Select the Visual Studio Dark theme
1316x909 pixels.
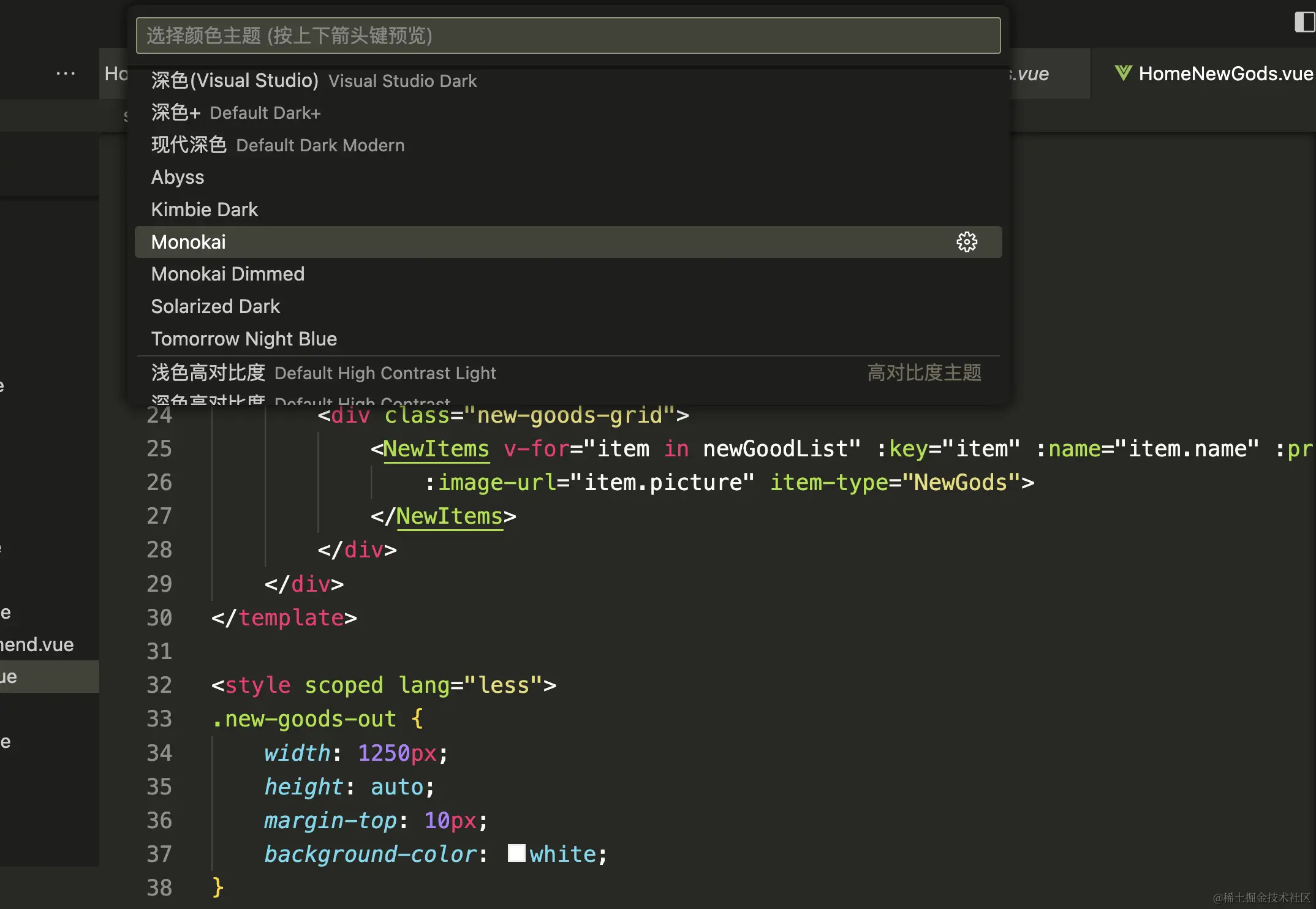click(x=314, y=81)
